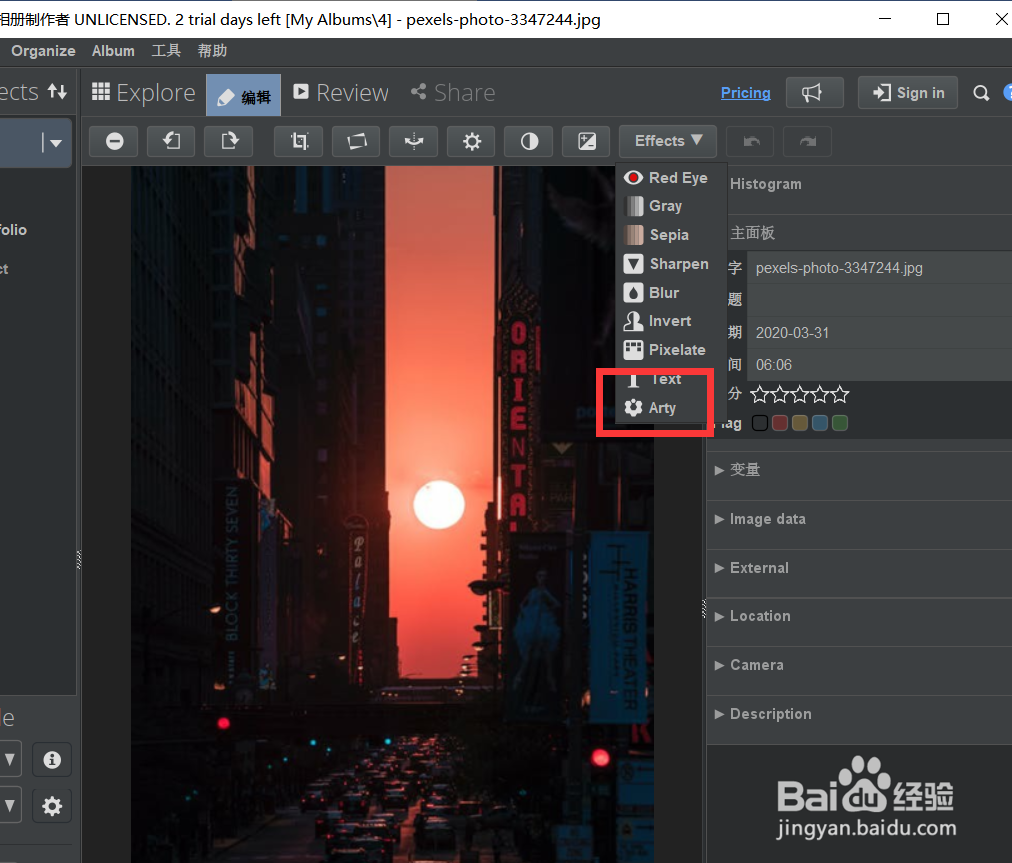
Task: Open the Organize menu
Action: (x=43, y=51)
